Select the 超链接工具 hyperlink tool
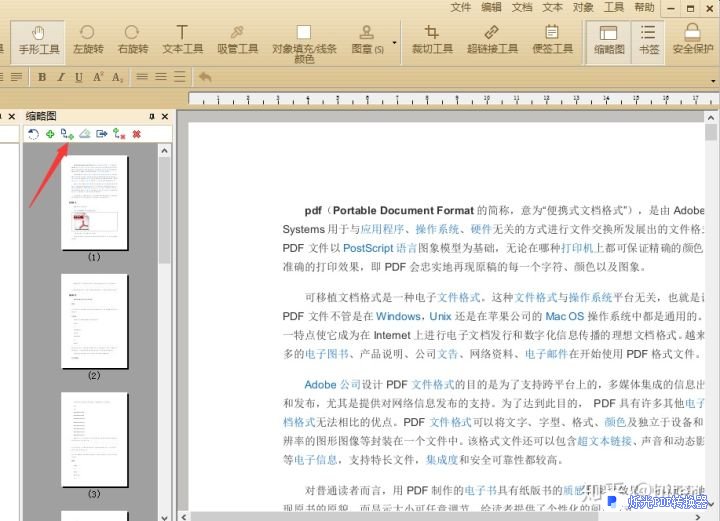Screen dimensions: 720x521 [x=492, y=40]
